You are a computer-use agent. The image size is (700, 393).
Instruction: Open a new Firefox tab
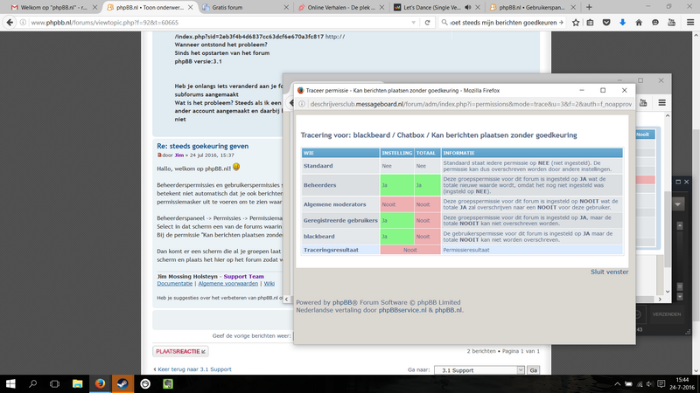click(589, 7)
